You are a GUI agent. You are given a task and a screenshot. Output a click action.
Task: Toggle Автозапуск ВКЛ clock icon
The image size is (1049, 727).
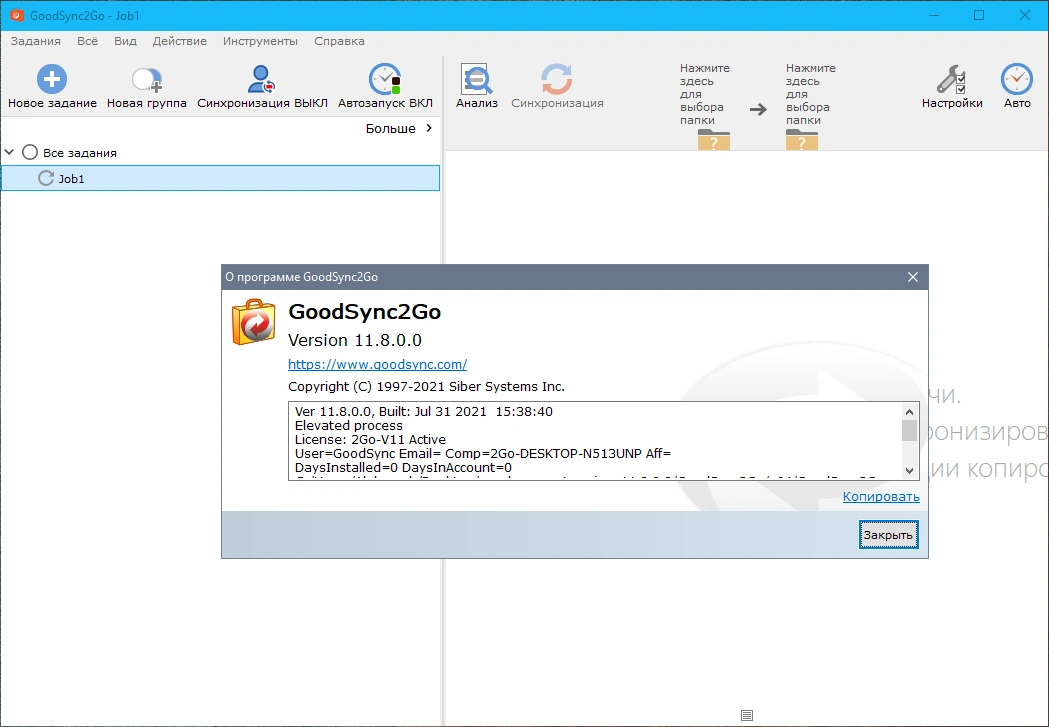point(385,79)
